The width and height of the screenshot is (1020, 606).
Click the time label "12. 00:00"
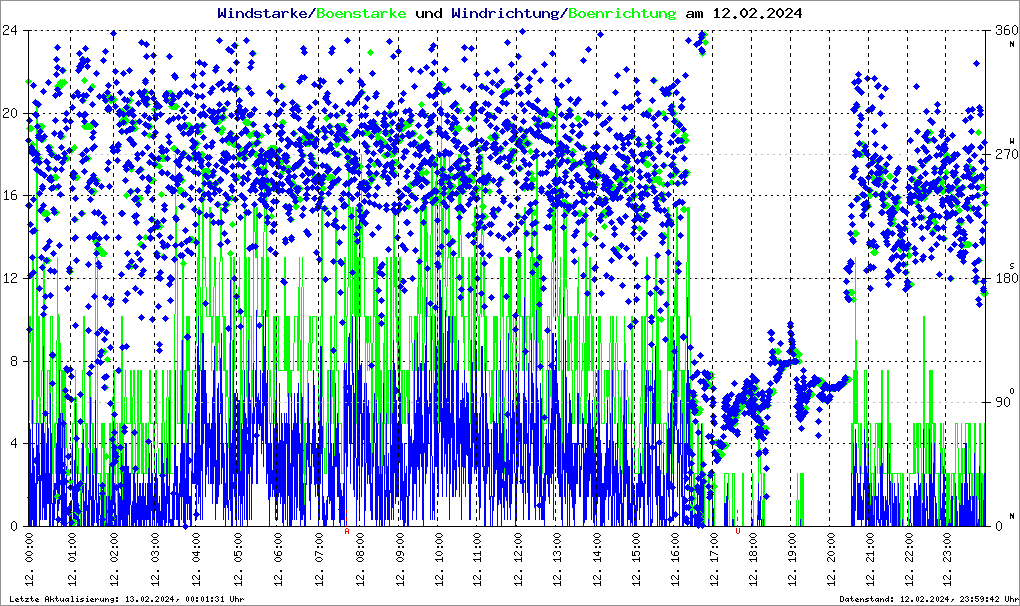click(29, 558)
